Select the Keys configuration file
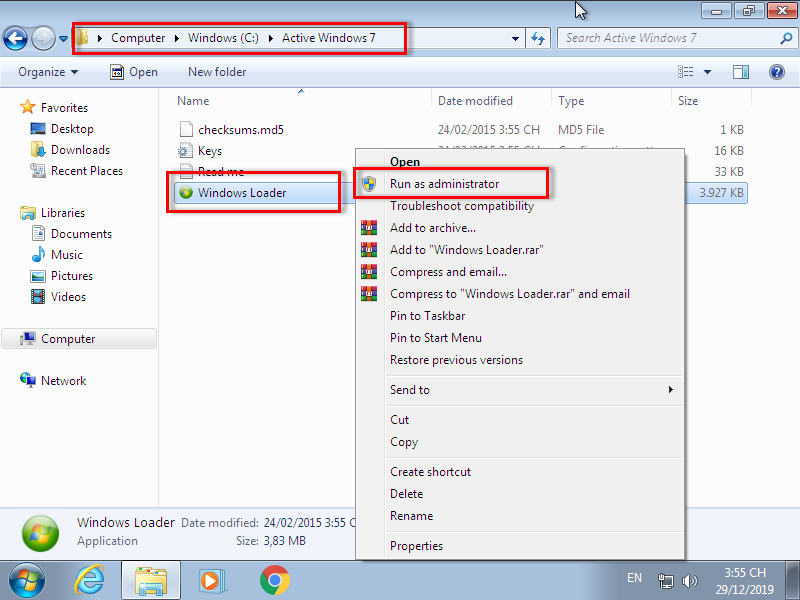 pyautogui.click(x=210, y=151)
